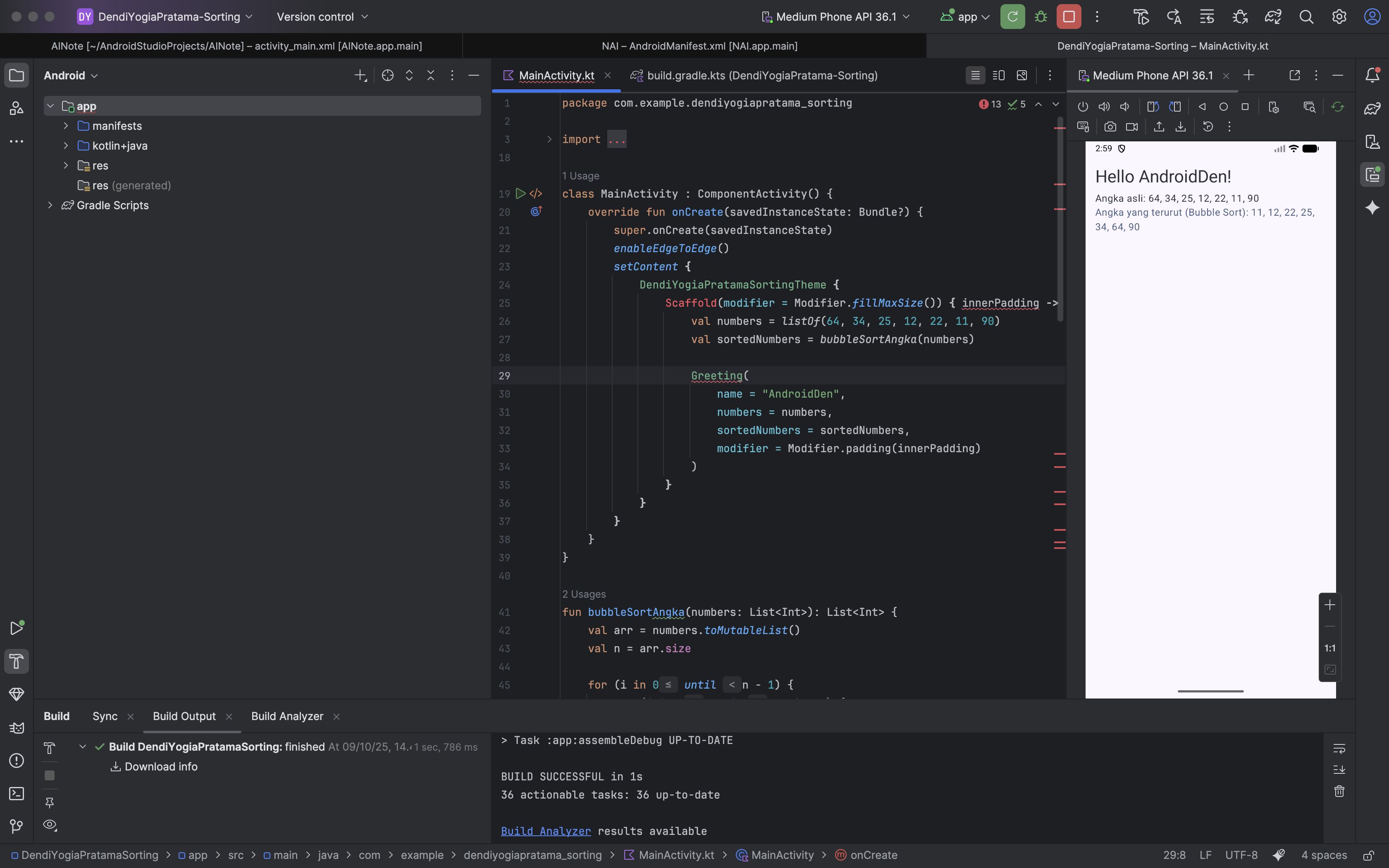Click the Build Analyzer link in output
This screenshot has height=868, width=1389.
pyautogui.click(x=545, y=831)
